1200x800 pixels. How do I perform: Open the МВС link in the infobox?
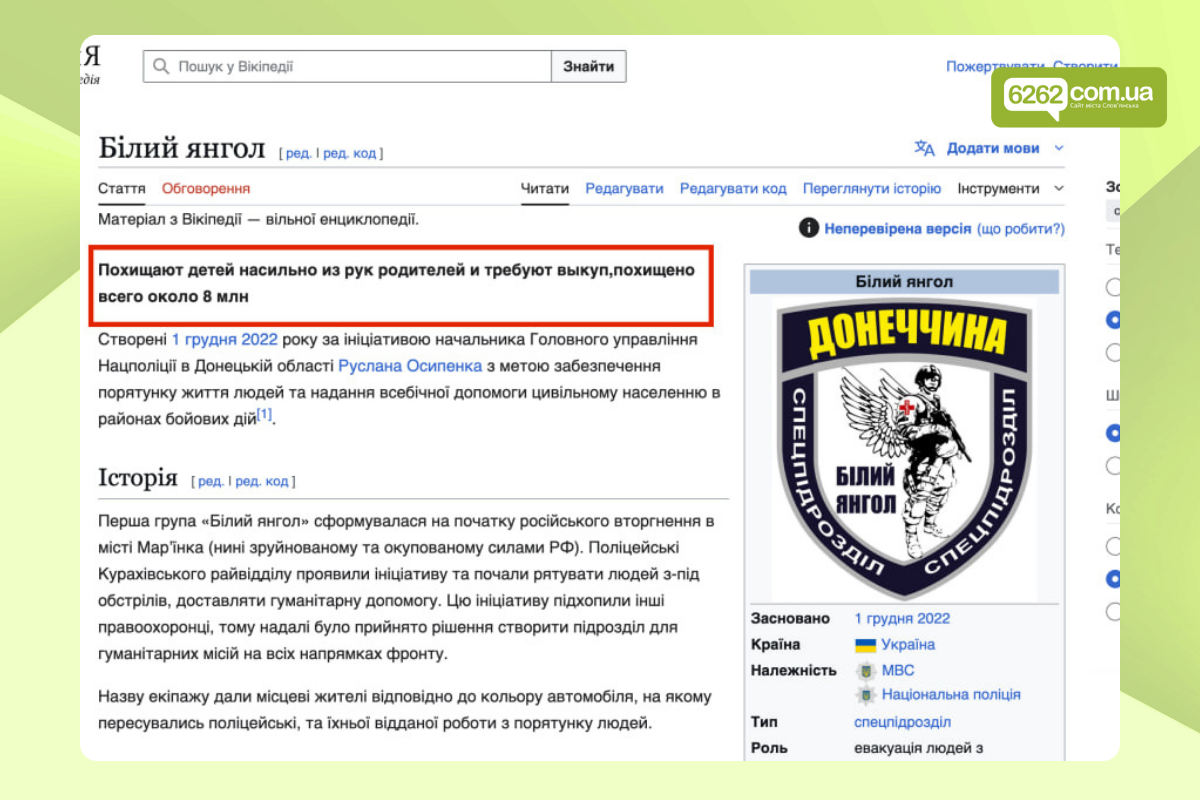tap(898, 670)
